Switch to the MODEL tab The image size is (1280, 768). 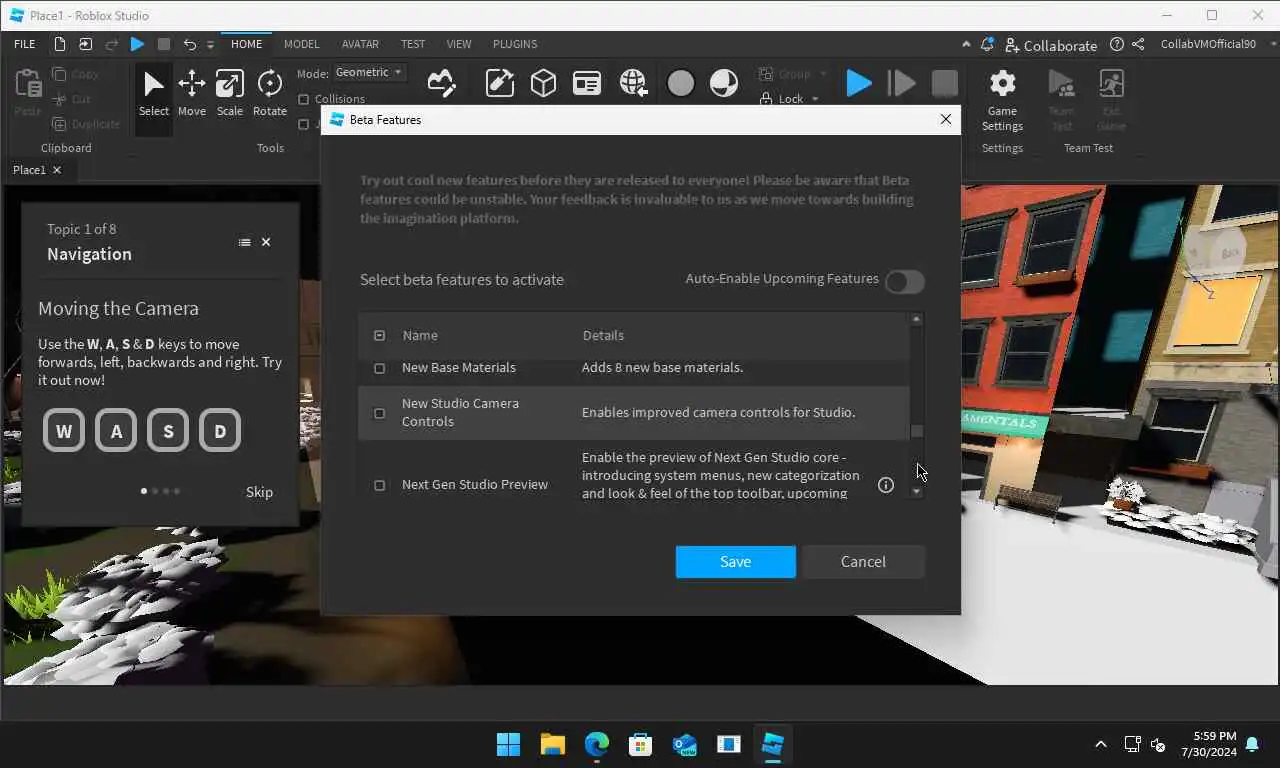click(x=301, y=44)
